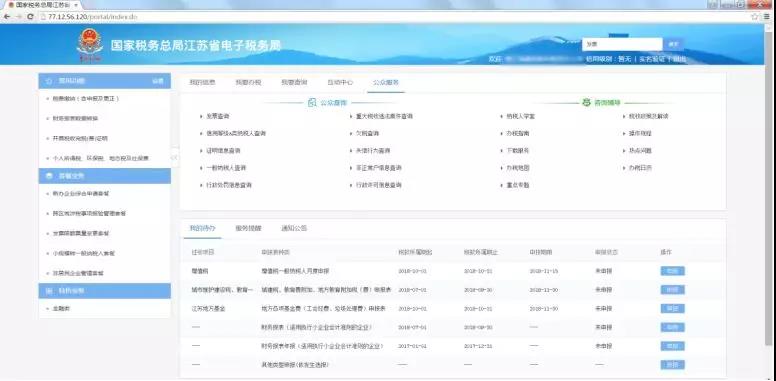This screenshot has height=381, width=776.
Task: Open the 我要办税 tab
Action: click(x=248, y=83)
